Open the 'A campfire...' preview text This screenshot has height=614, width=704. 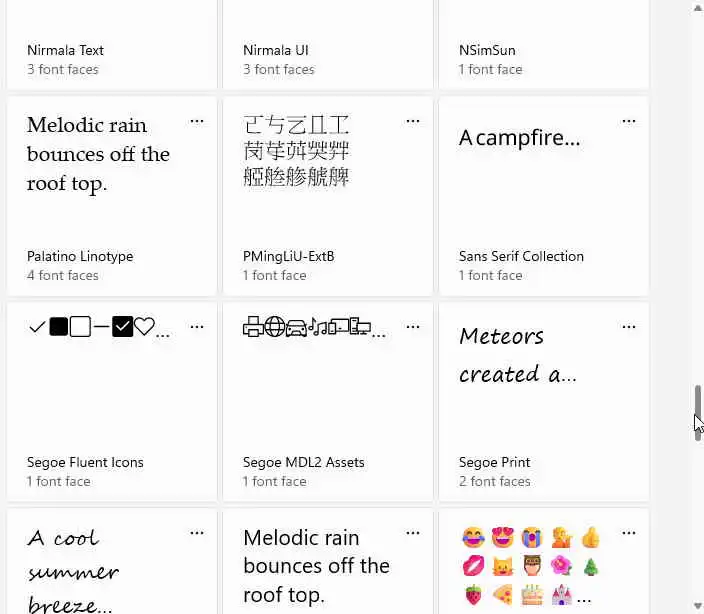click(519, 138)
